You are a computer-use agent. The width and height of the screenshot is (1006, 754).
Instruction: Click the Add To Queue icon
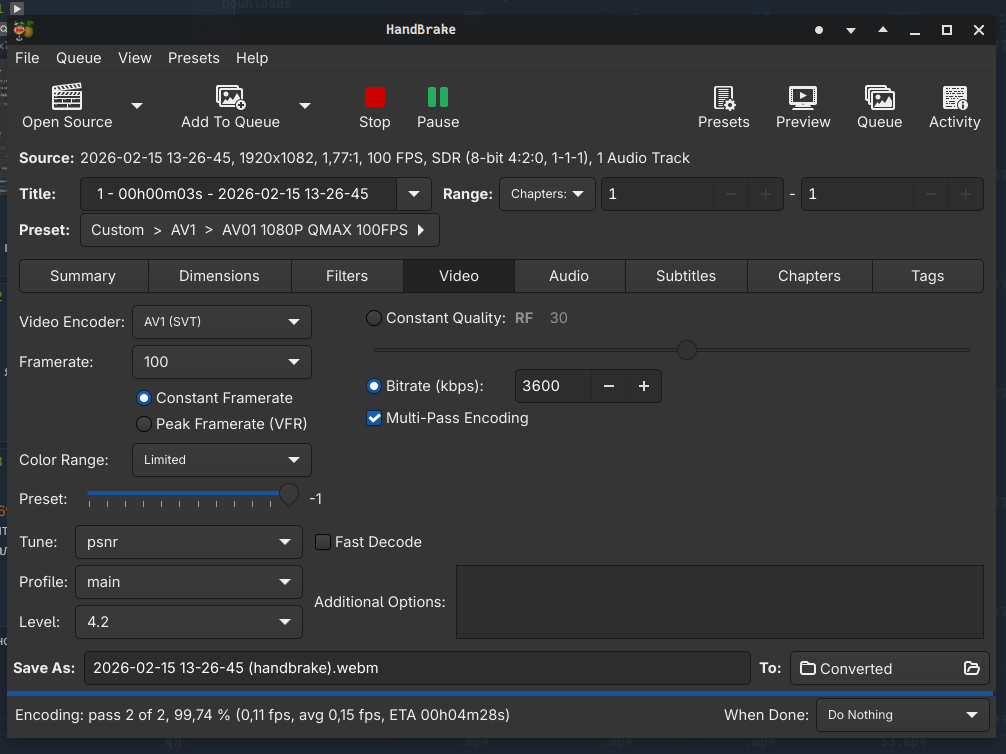point(230,98)
